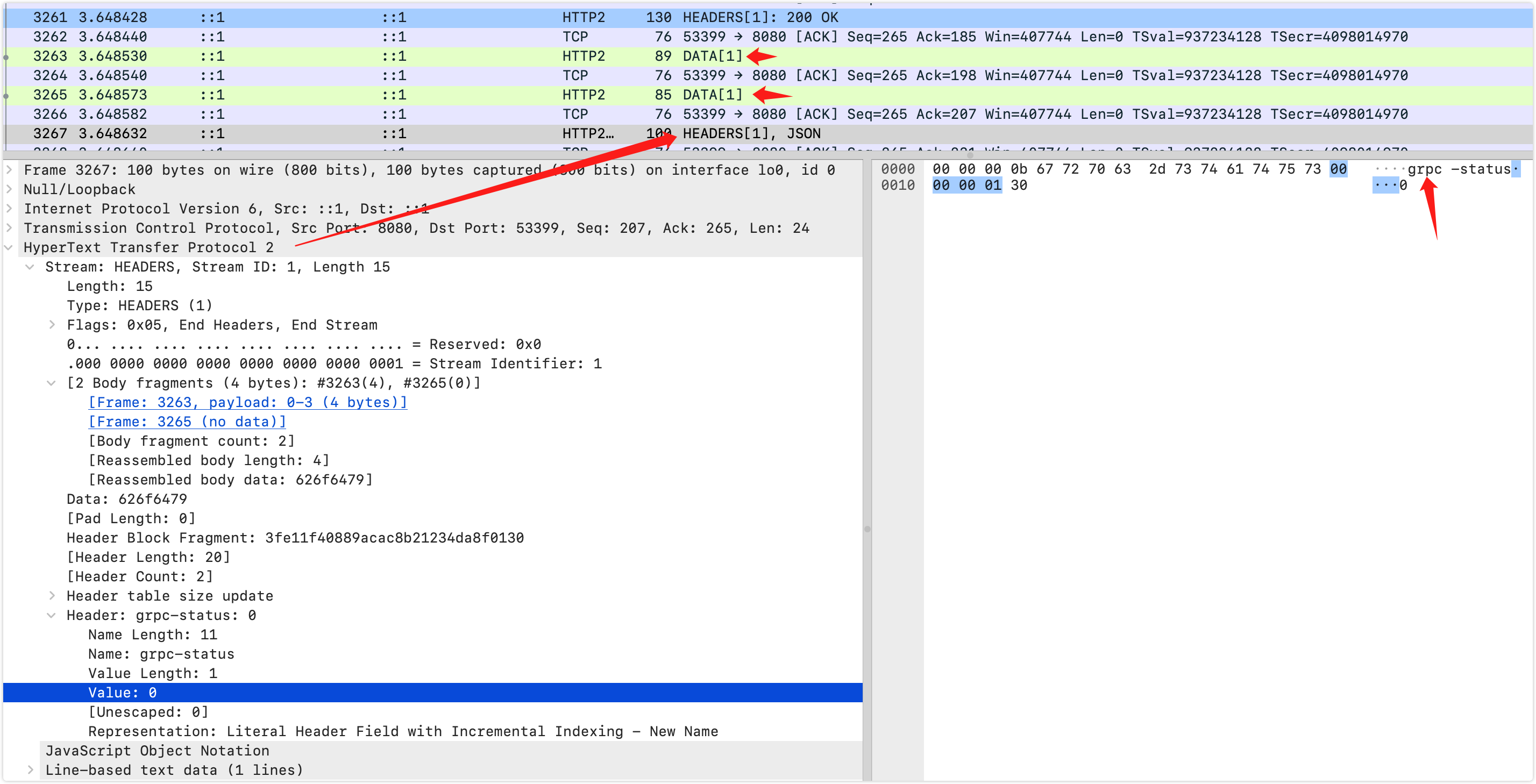The width and height of the screenshot is (1536, 784).
Task: Click hex byte 30 in bytes pane
Action: 1019,186
